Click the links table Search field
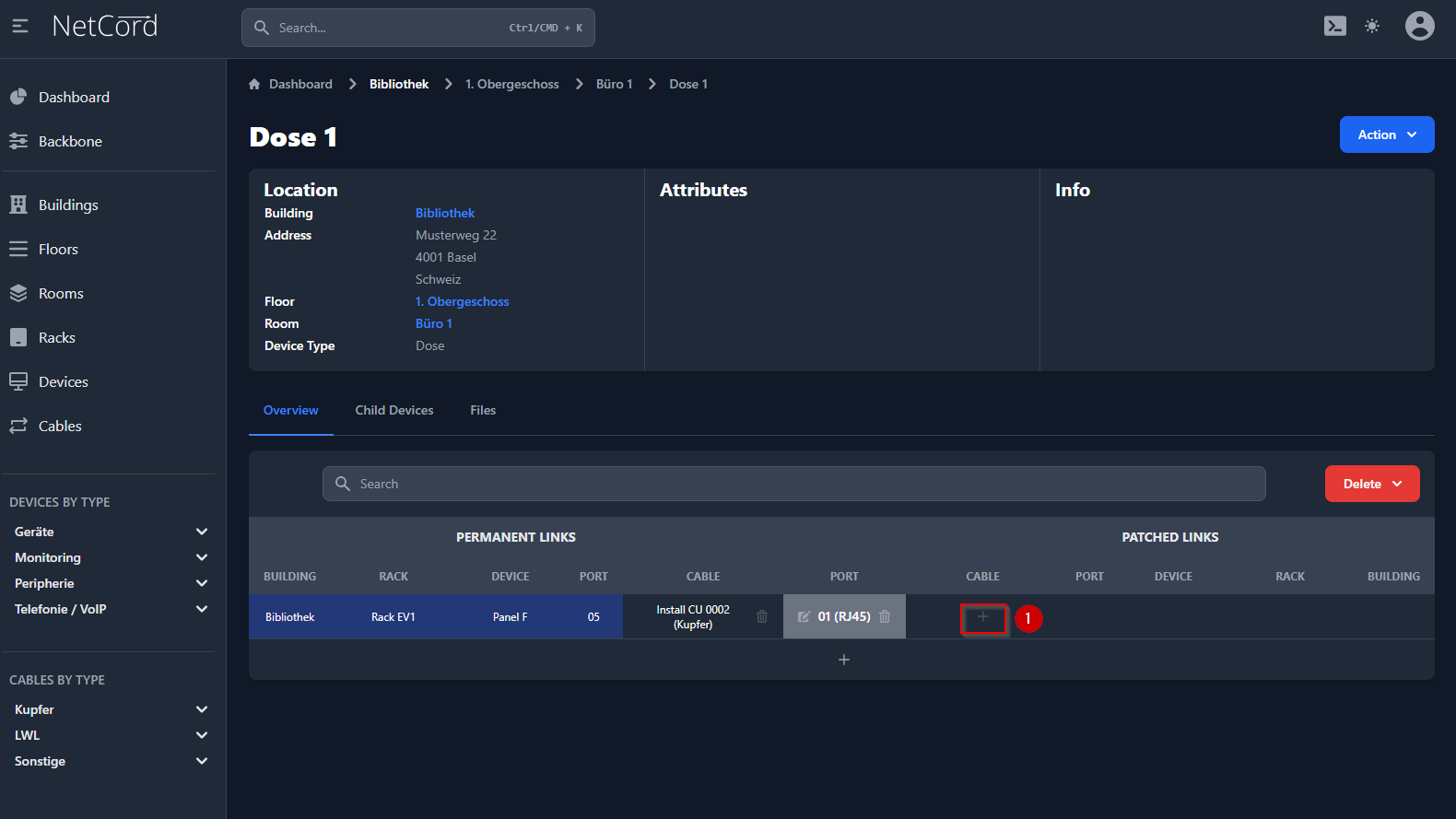Image resolution: width=1456 pixels, height=819 pixels. pyautogui.click(x=793, y=485)
